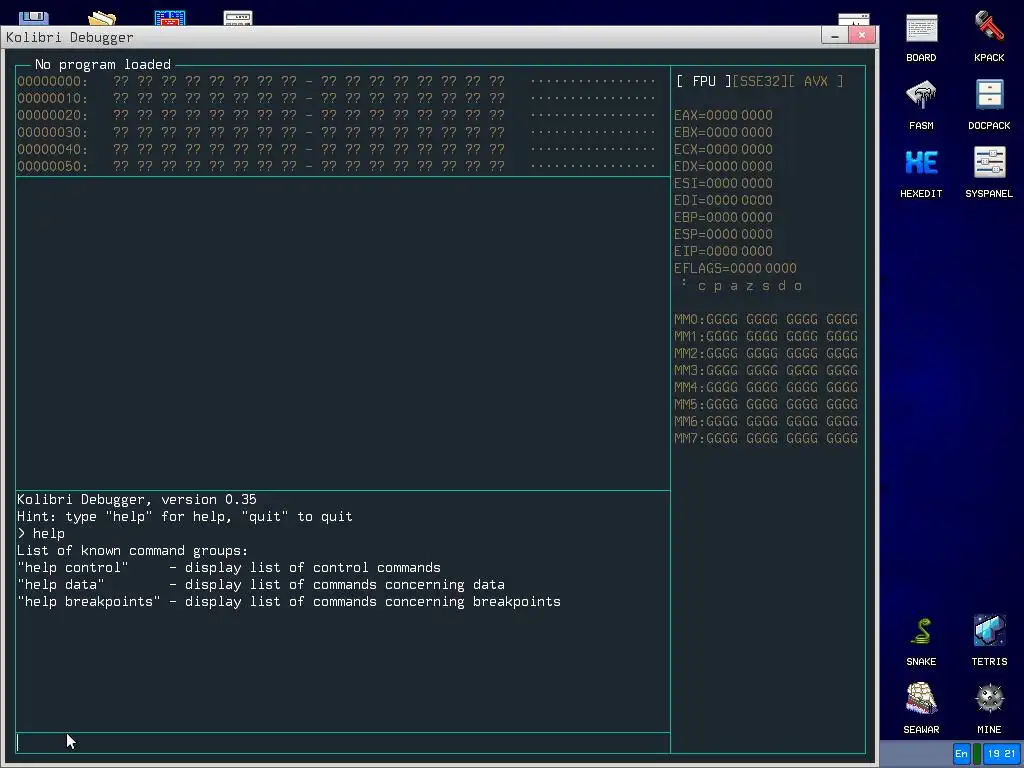The width and height of the screenshot is (1024, 768).
Task: Click the MM6 register row
Action: [x=766, y=421]
